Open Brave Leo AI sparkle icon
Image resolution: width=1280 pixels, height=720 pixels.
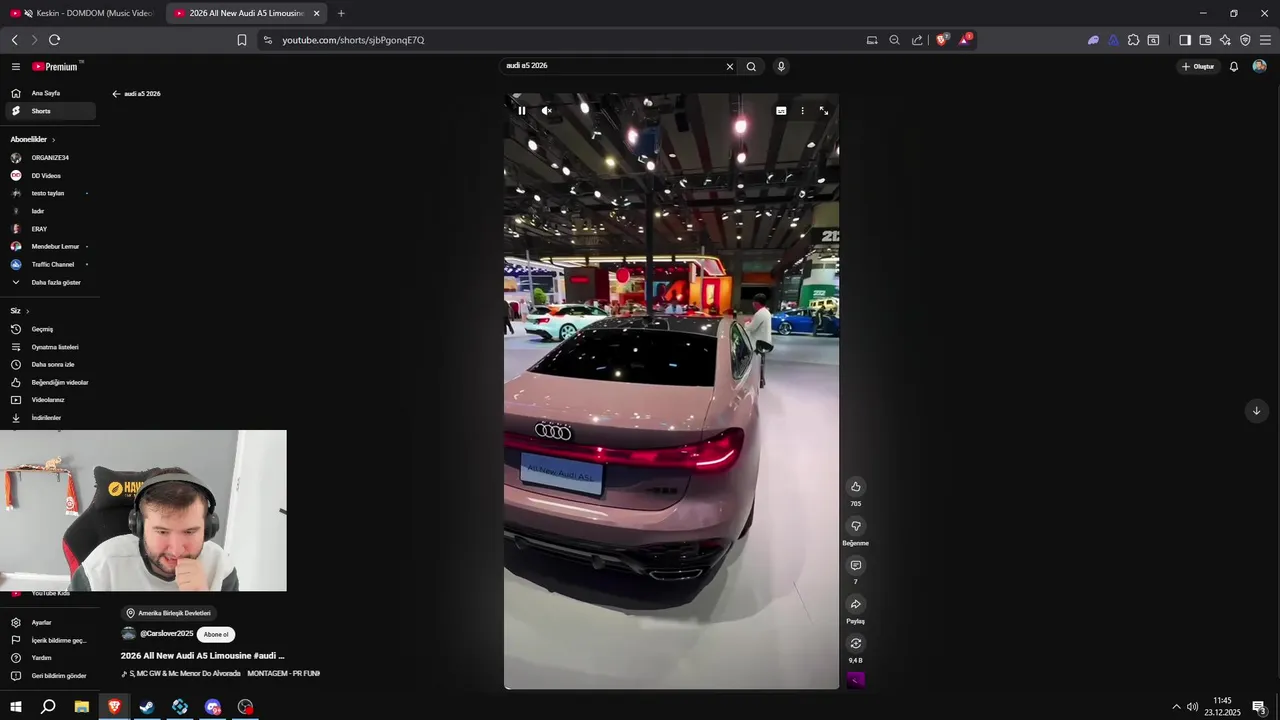point(1225,40)
